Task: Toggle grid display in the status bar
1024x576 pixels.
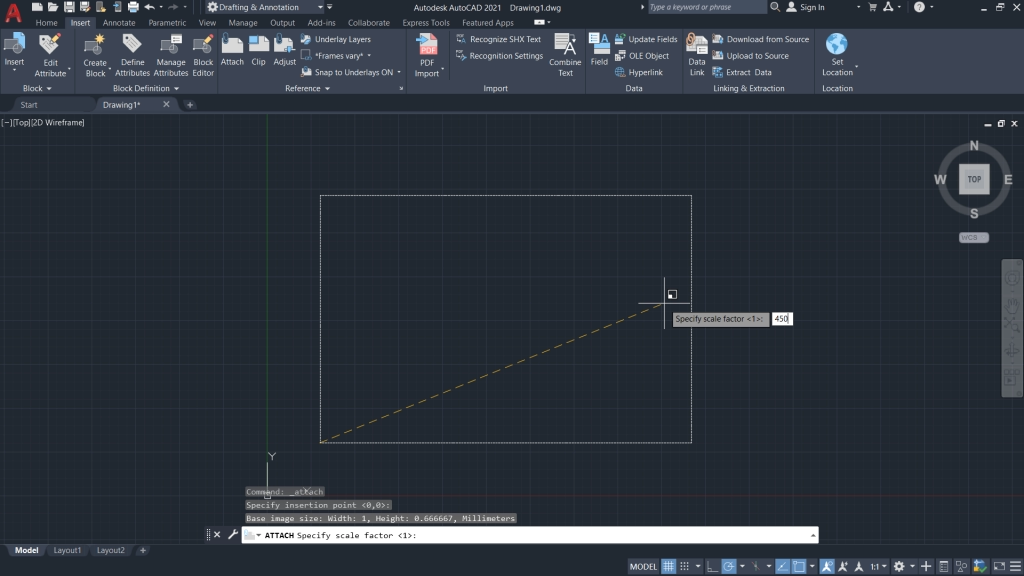Action: click(x=668, y=564)
